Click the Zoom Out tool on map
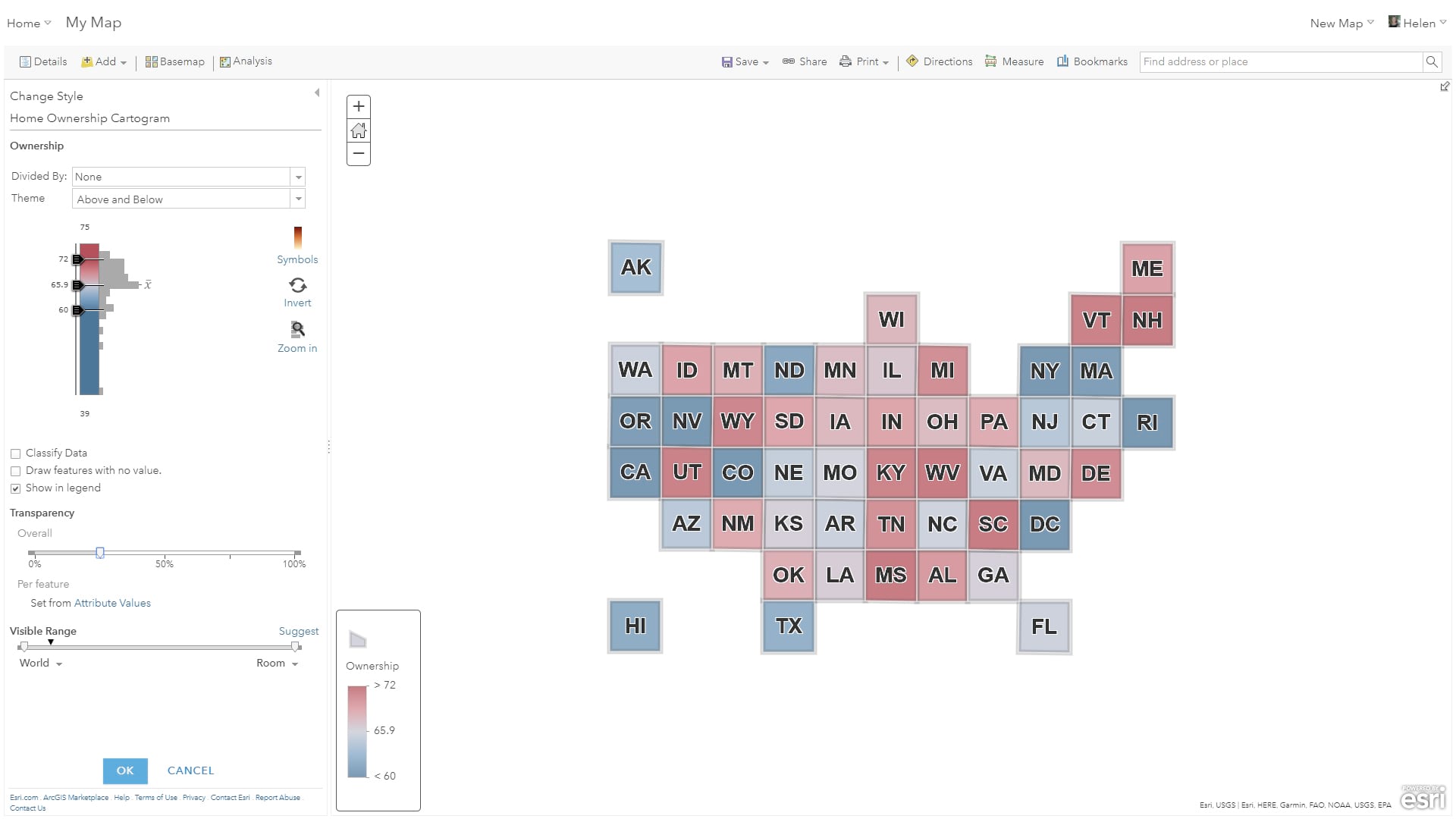Image resolution: width=1456 pixels, height=819 pixels. click(x=359, y=153)
